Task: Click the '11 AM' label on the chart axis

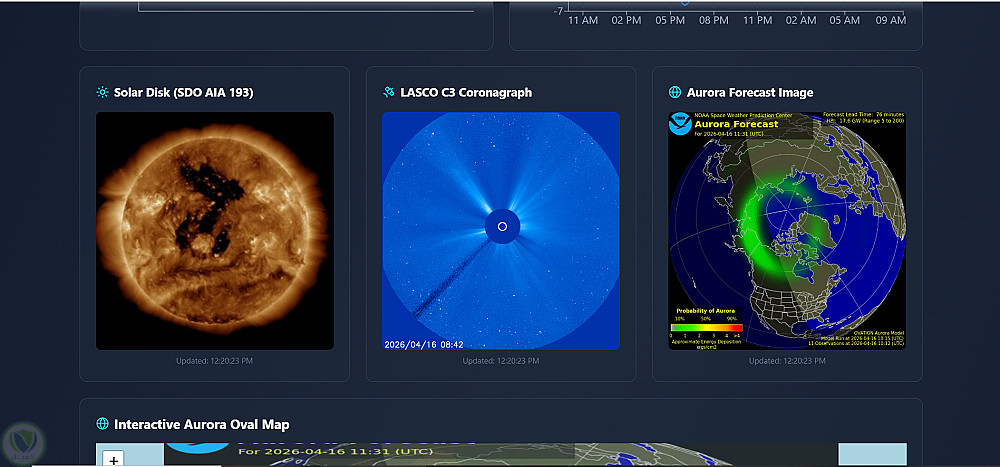Action: [583, 20]
